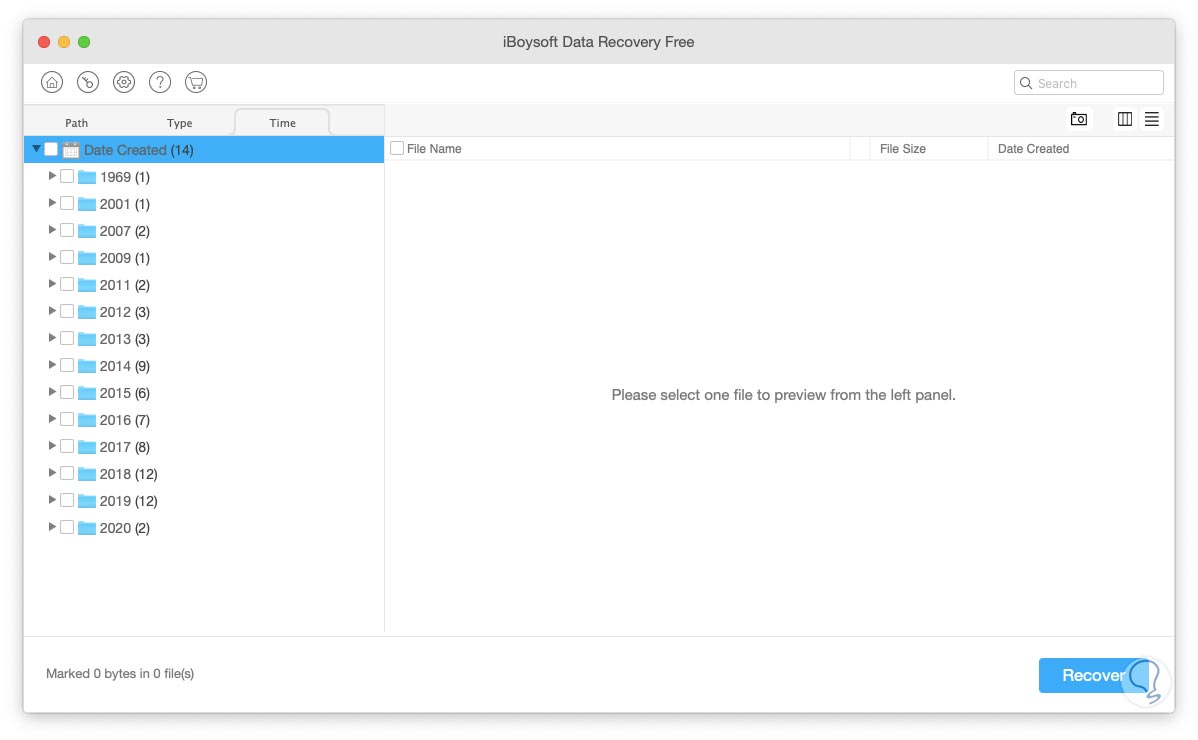Viewport: 1198px width, 740px height.
Task: Toggle the File Name select-all checkbox
Action: 397,148
